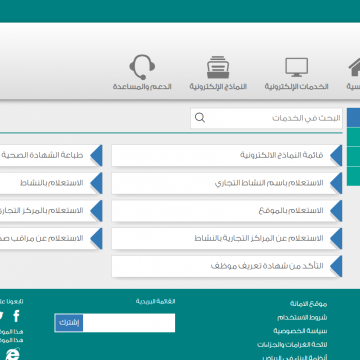360x360 pixels.
Task: Open موقع الامانة footer link
Action: pyautogui.click(x=308, y=304)
